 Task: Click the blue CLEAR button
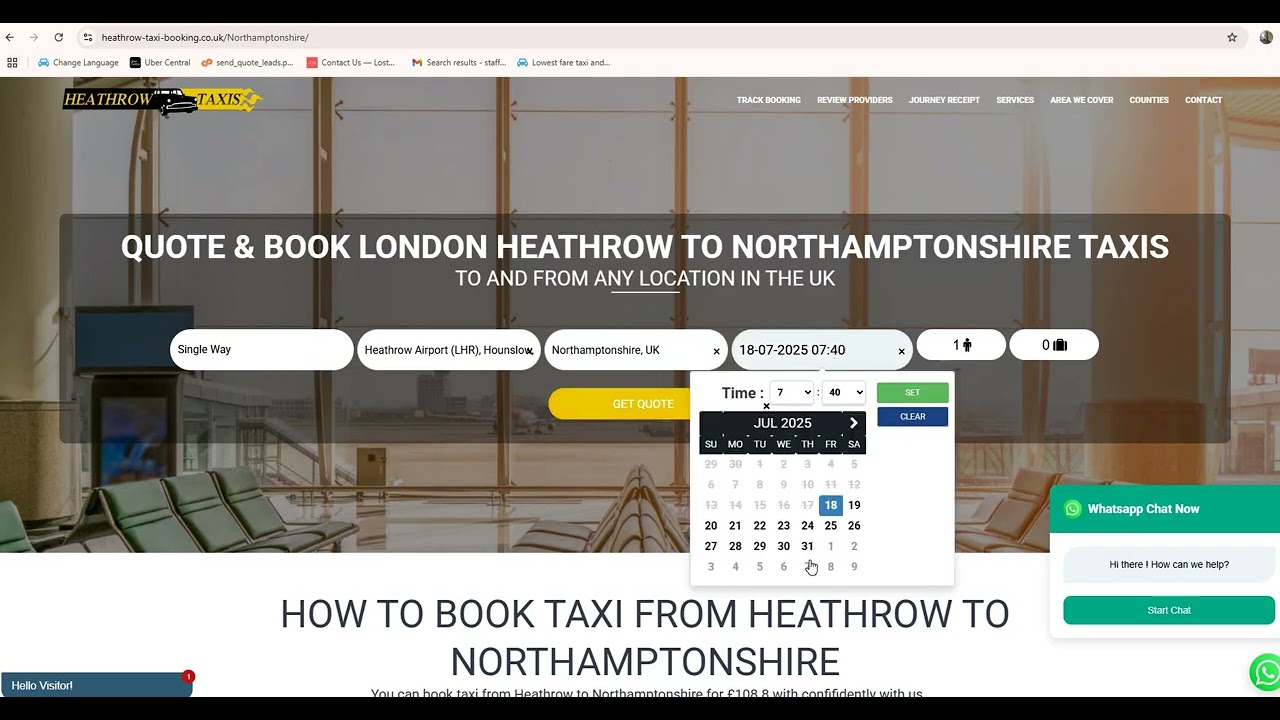[x=912, y=417]
